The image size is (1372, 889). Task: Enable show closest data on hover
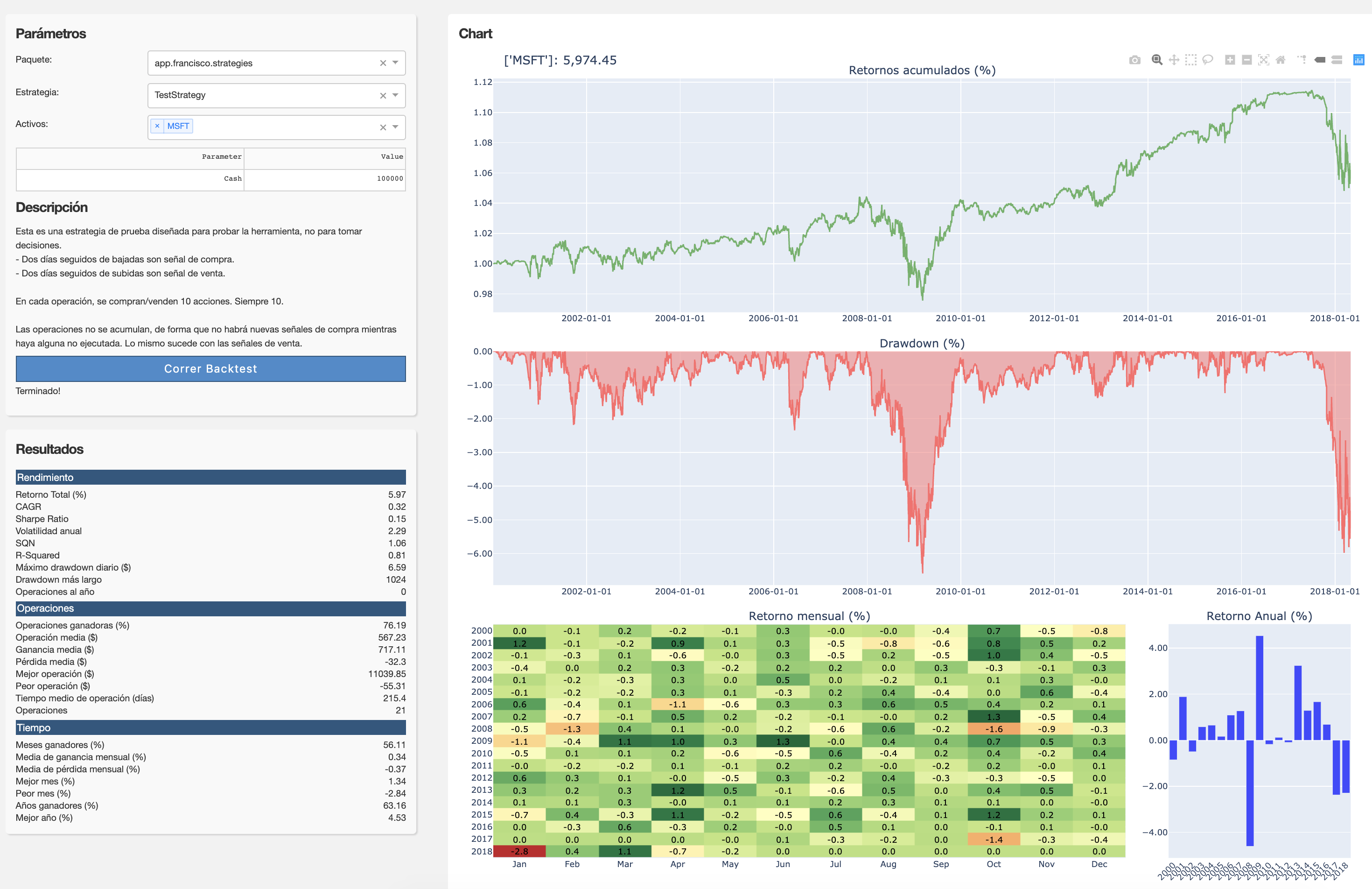coord(1320,60)
